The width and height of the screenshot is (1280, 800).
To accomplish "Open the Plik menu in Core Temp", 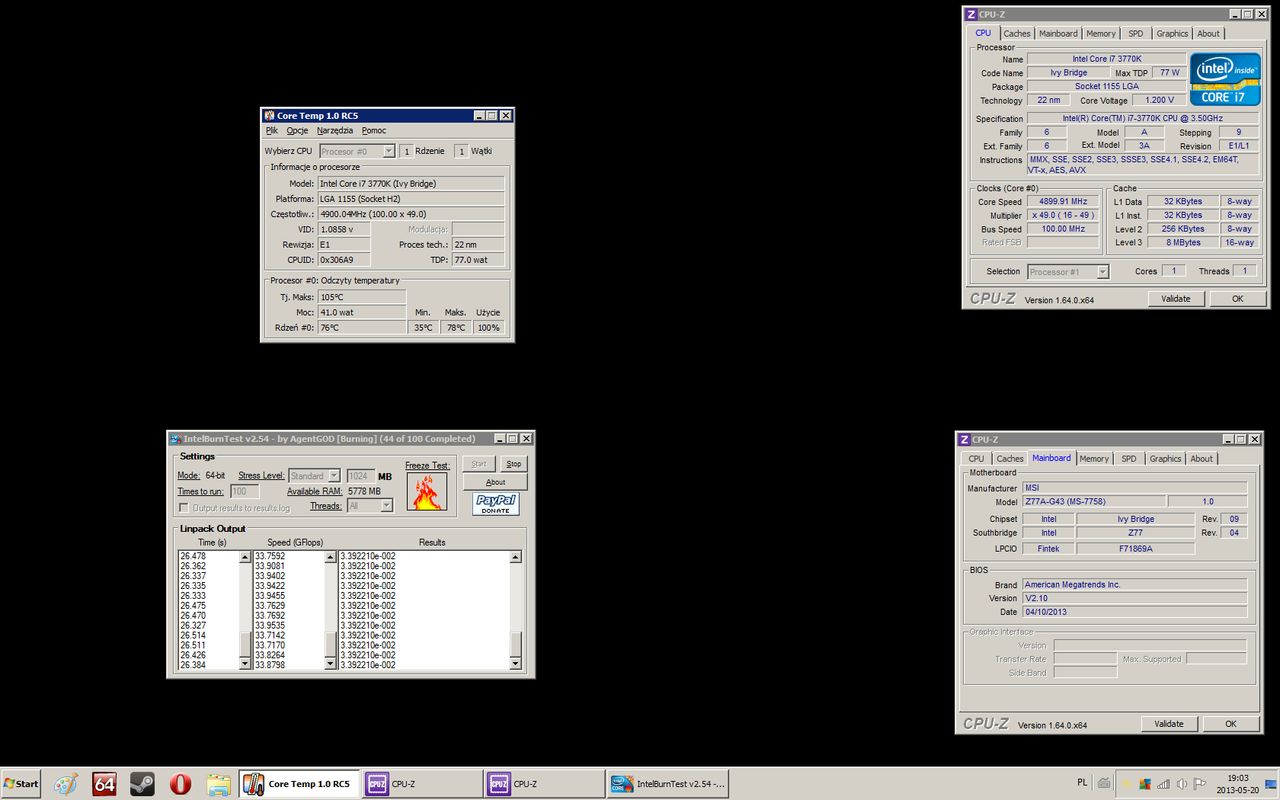I will pyautogui.click(x=272, y=131).
